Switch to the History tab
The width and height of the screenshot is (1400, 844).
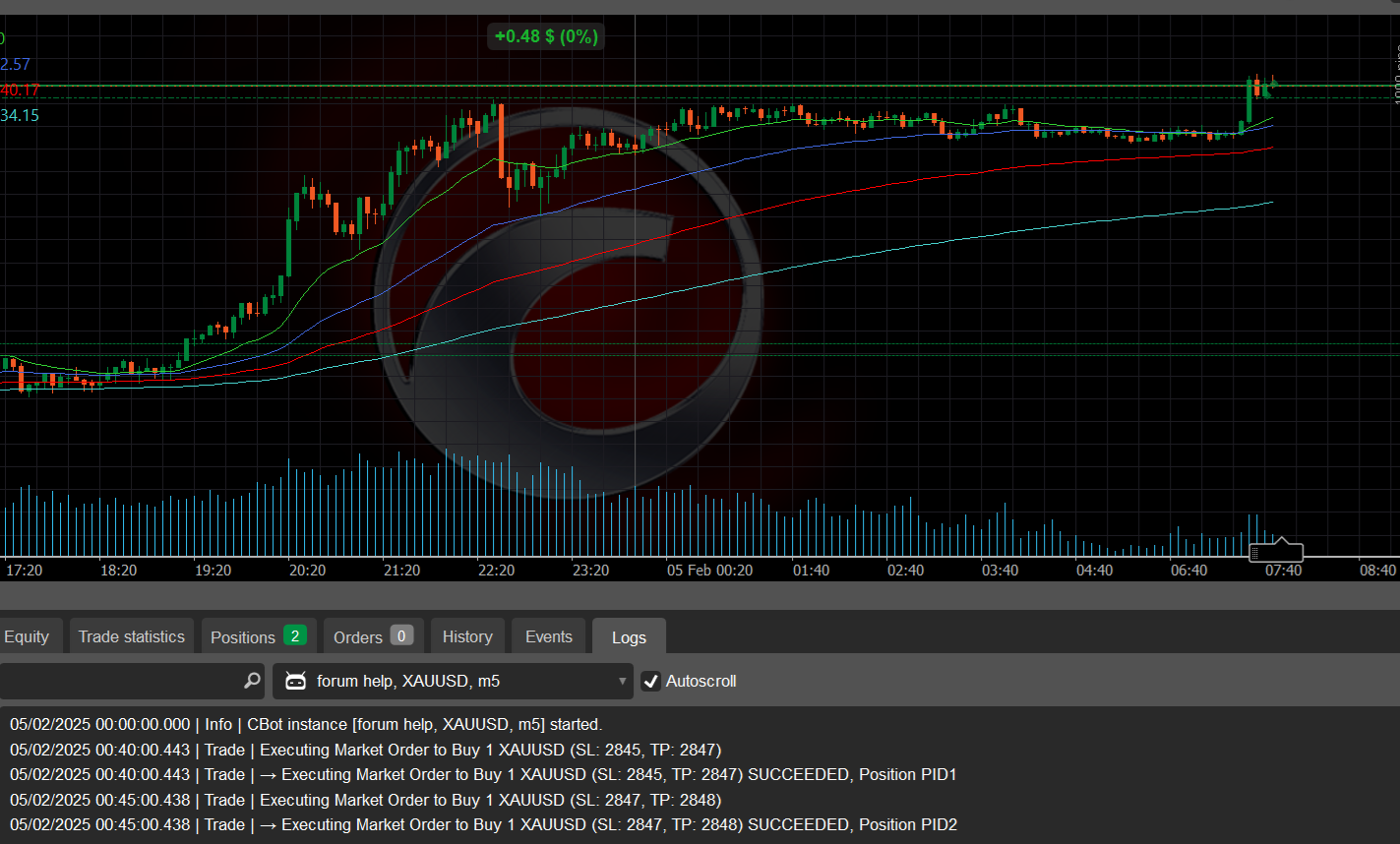click(467, 636)
